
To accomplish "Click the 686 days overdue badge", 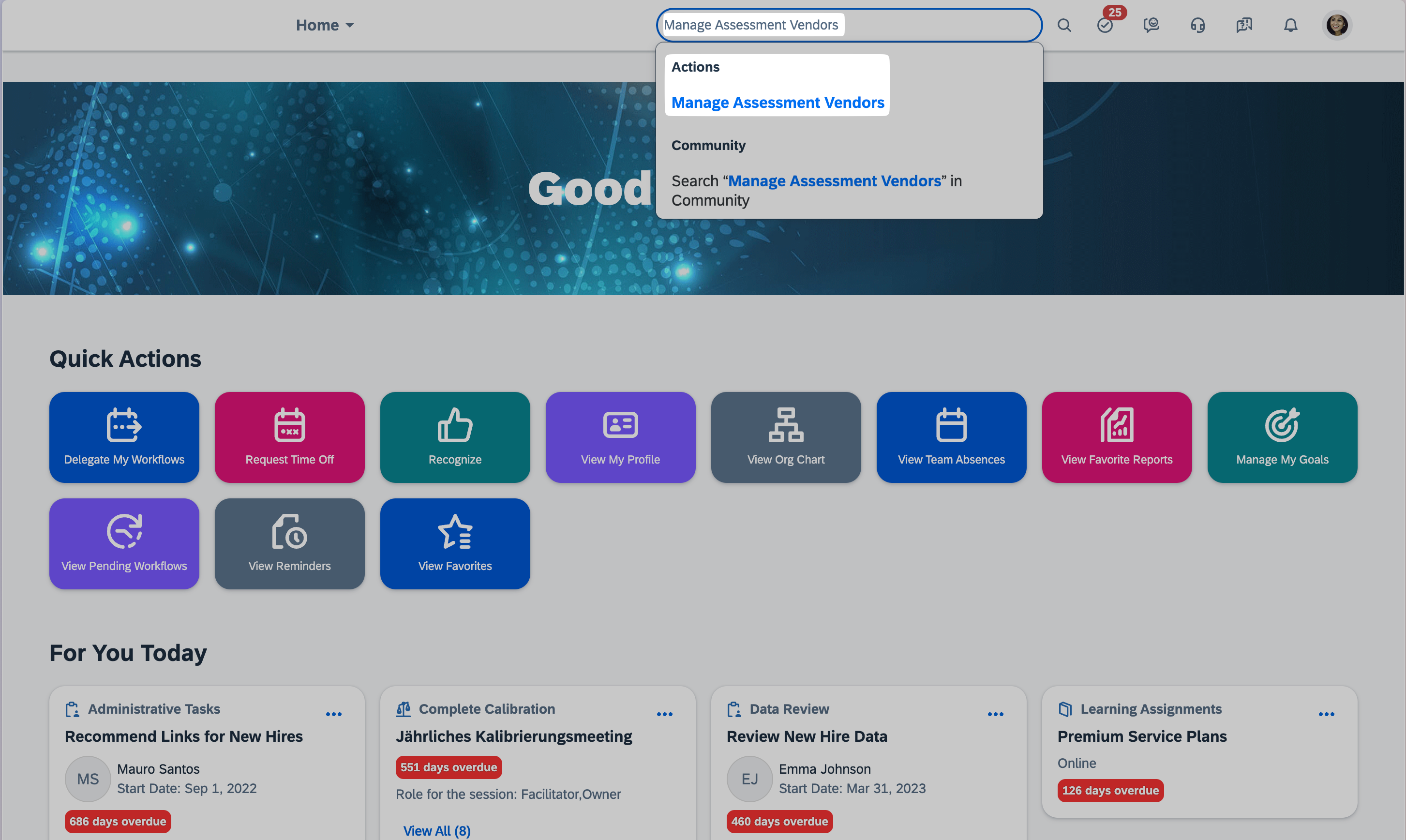I will click(118, 821).
